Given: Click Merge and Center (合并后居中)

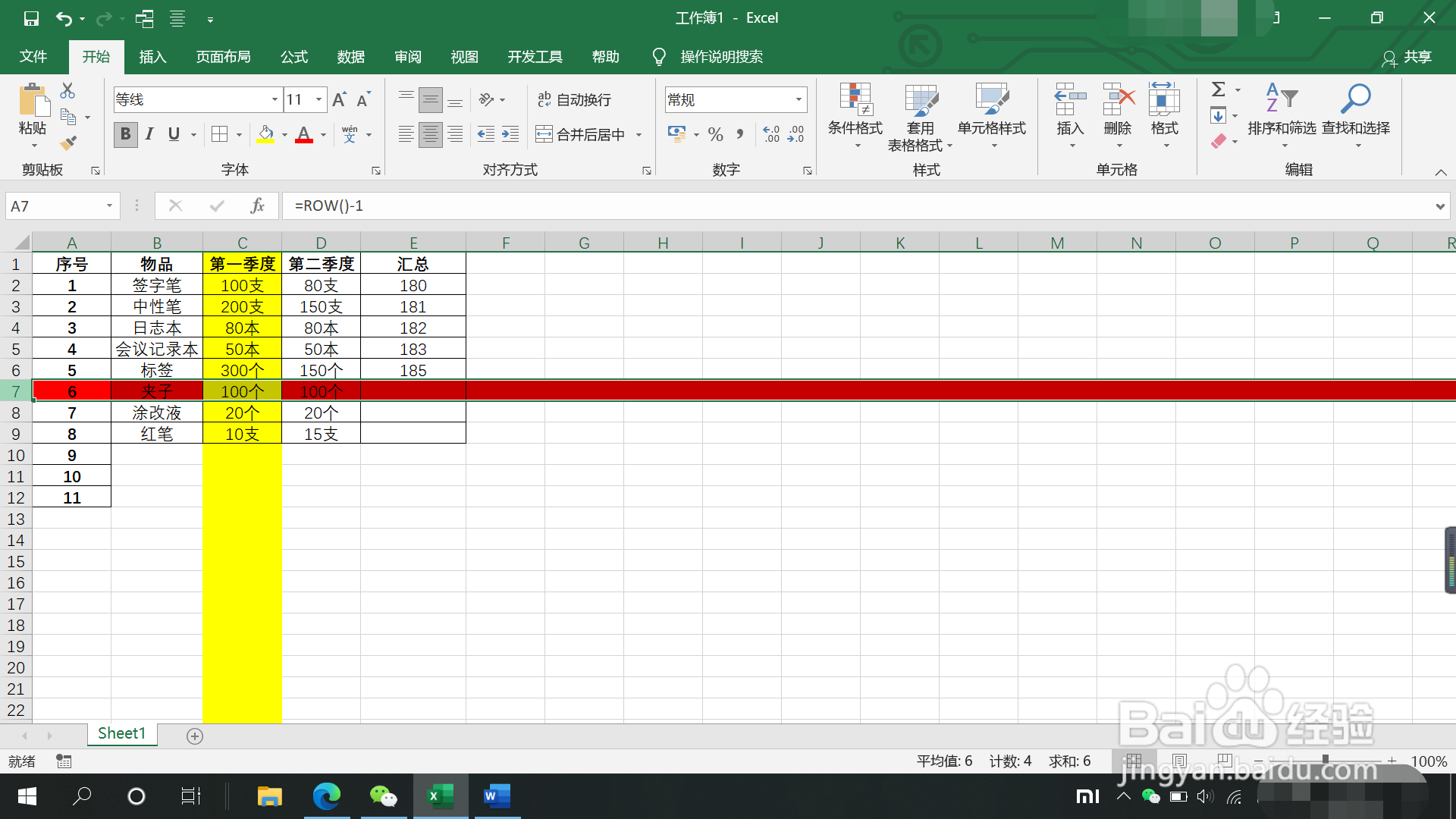Looking at the screenshot, I should [x=581, y=134].
